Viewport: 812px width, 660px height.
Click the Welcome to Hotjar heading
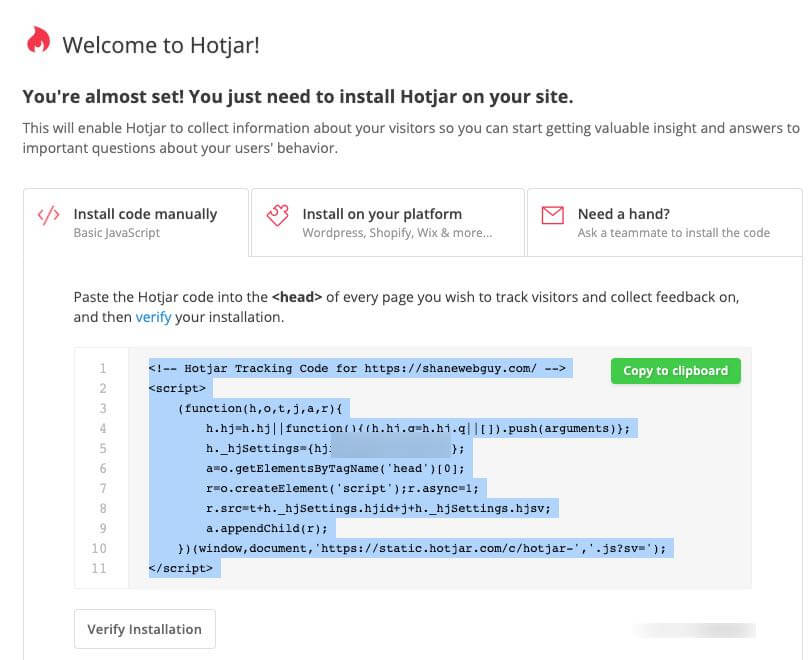click(160, 45)
